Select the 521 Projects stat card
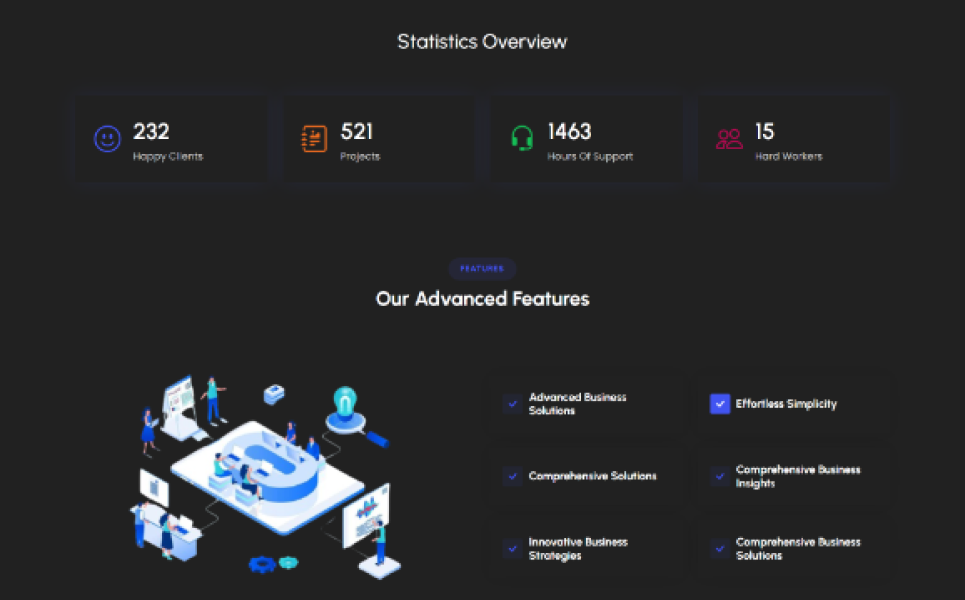965x600 pixels. (x=380, y=139)
